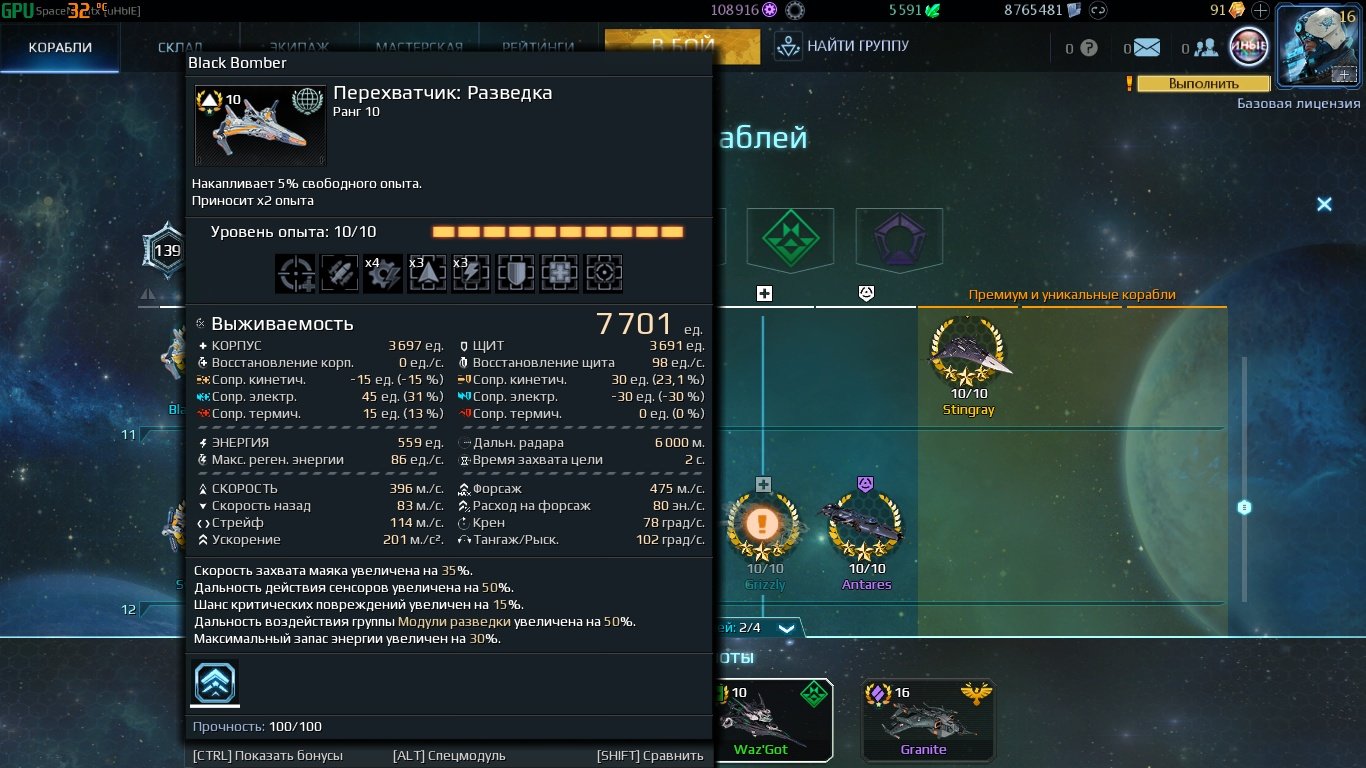Open the mail envelope icon
1366x768 pixels.
(1147, 47)
